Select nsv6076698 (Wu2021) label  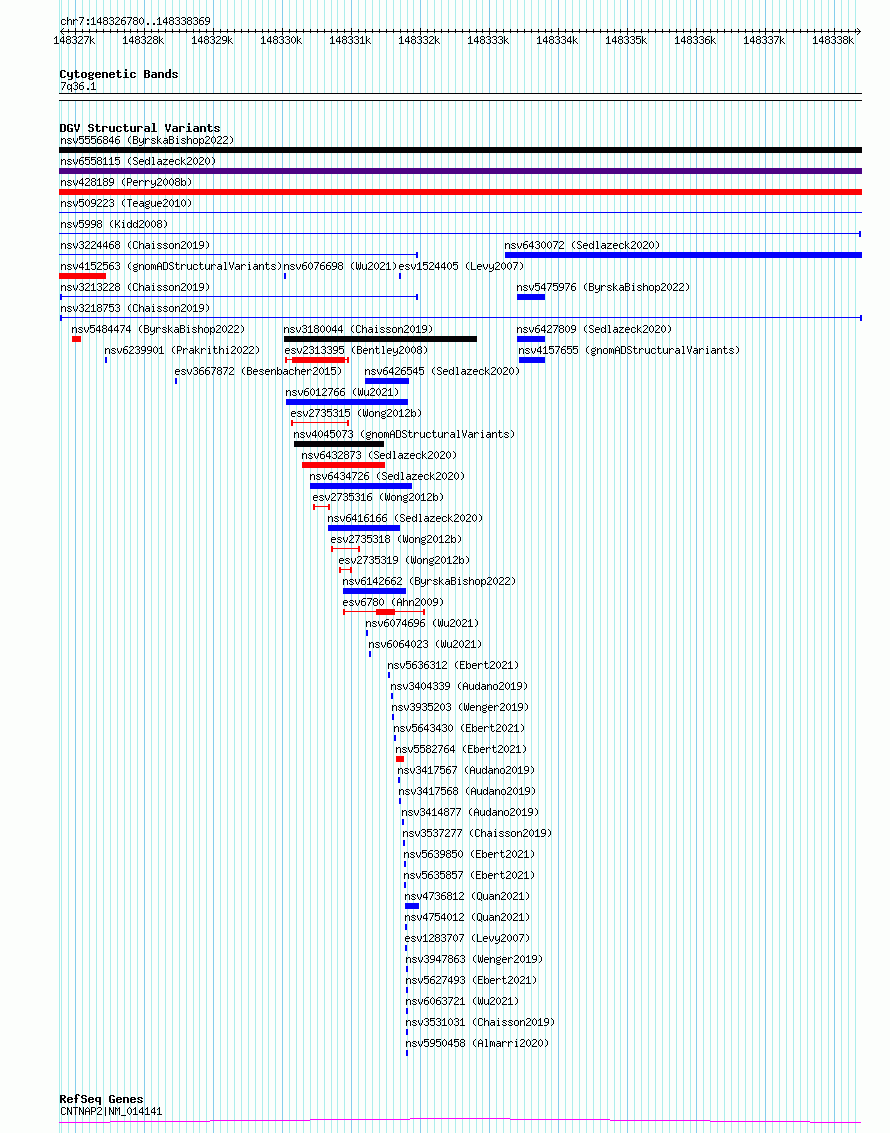340,266
